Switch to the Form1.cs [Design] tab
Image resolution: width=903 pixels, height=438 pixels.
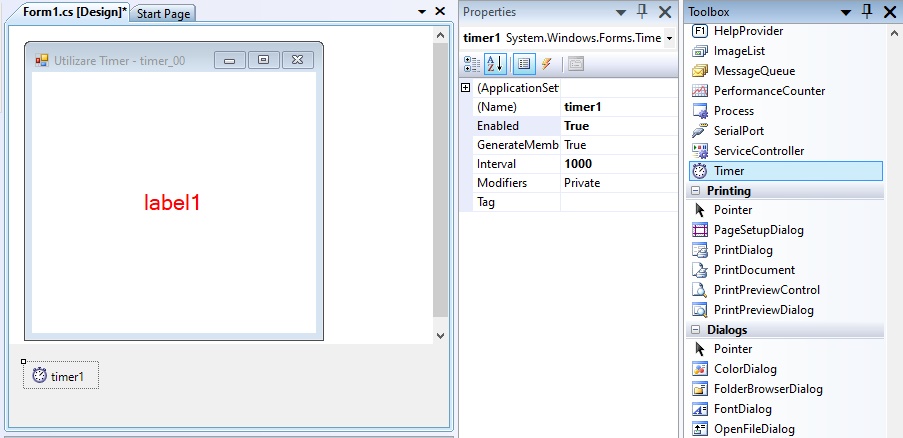[68, 13]
